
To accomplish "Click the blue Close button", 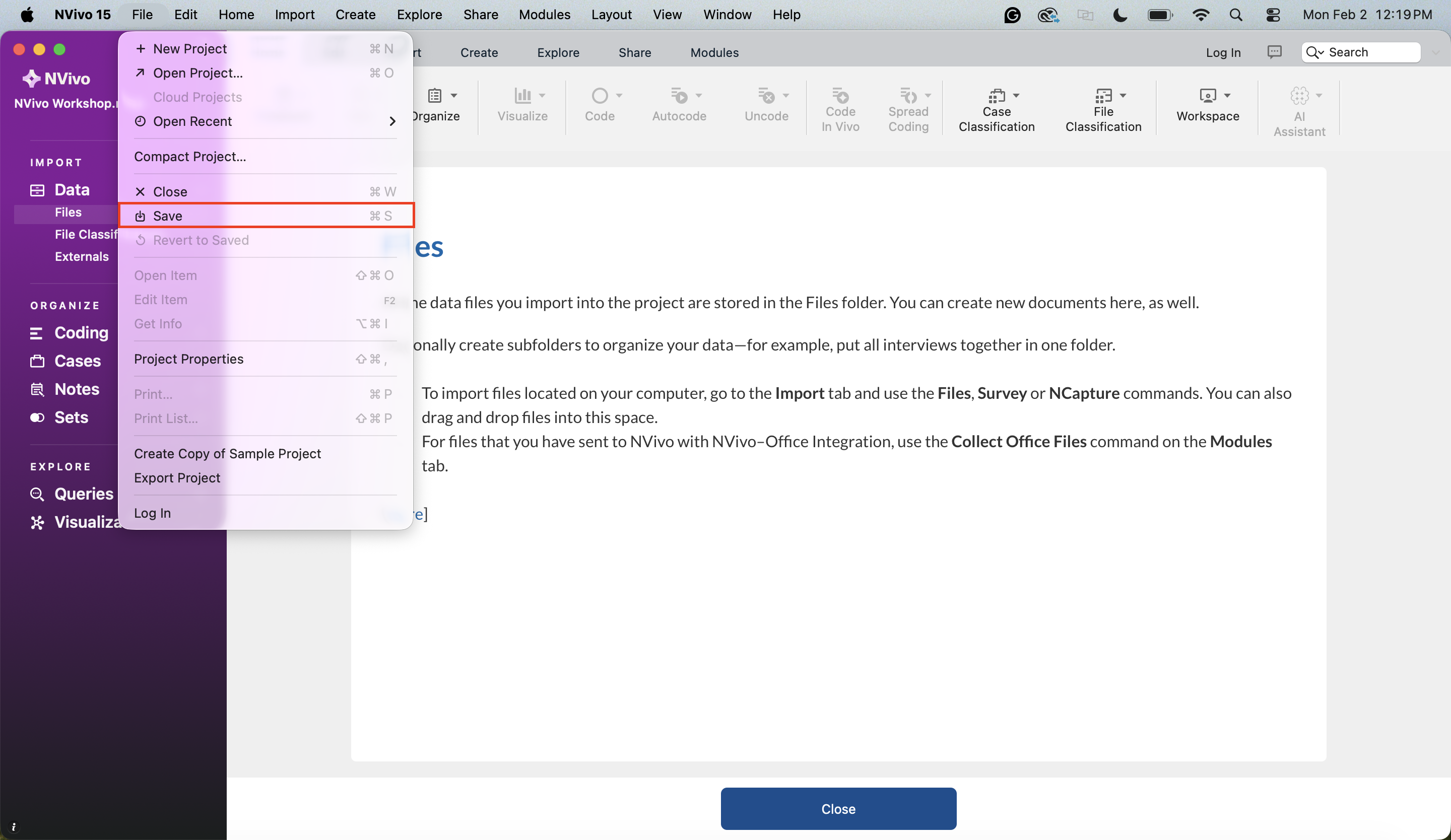I will (838, 808).
